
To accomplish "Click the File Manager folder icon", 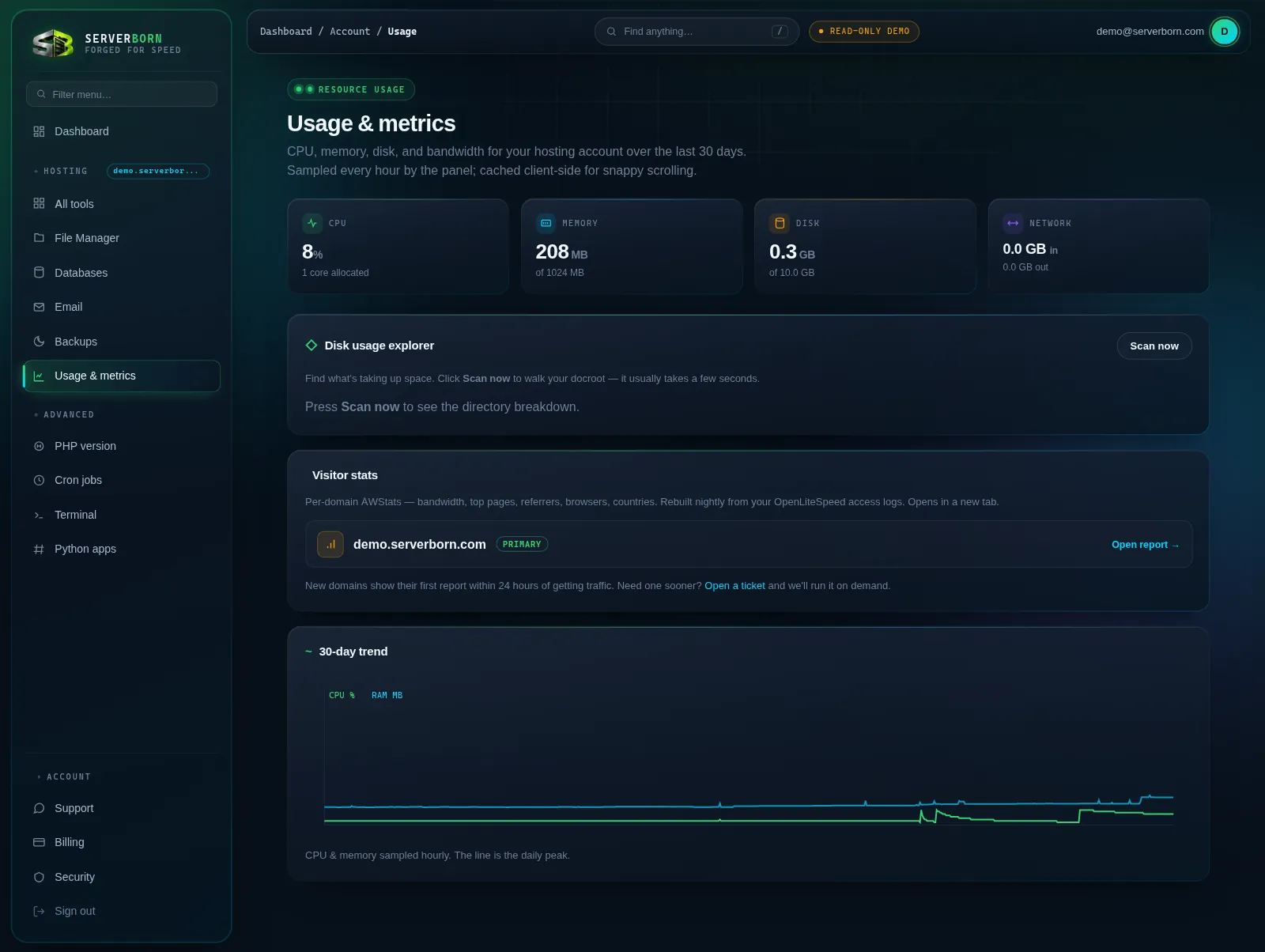I will click(x=39, y=238).
